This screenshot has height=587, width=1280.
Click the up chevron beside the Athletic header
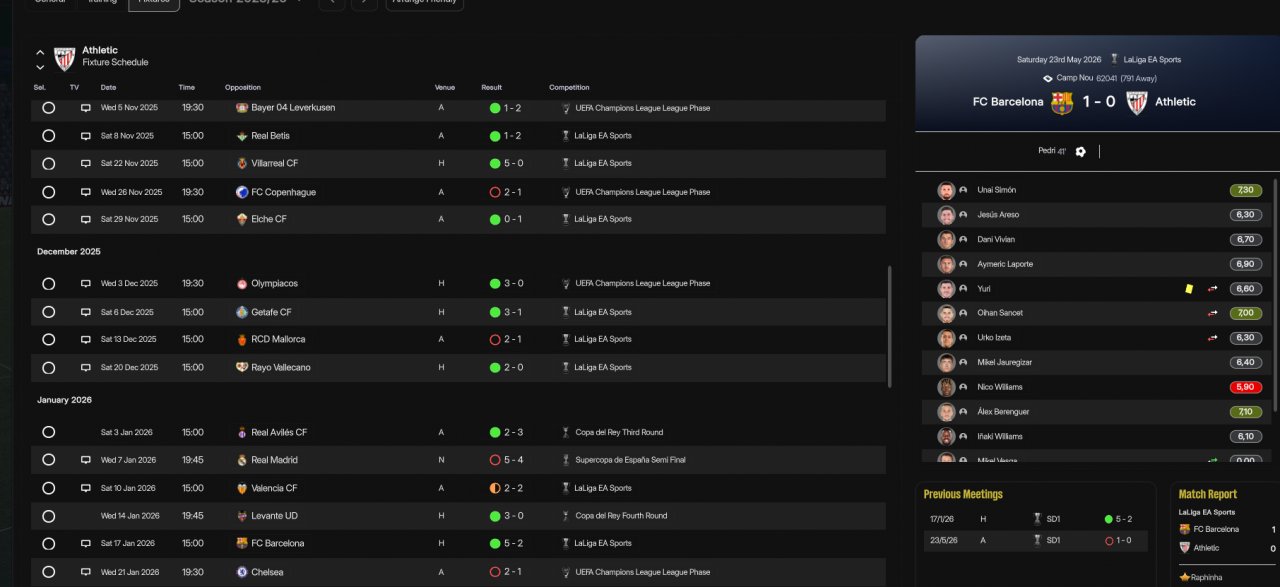click(40, 52)
